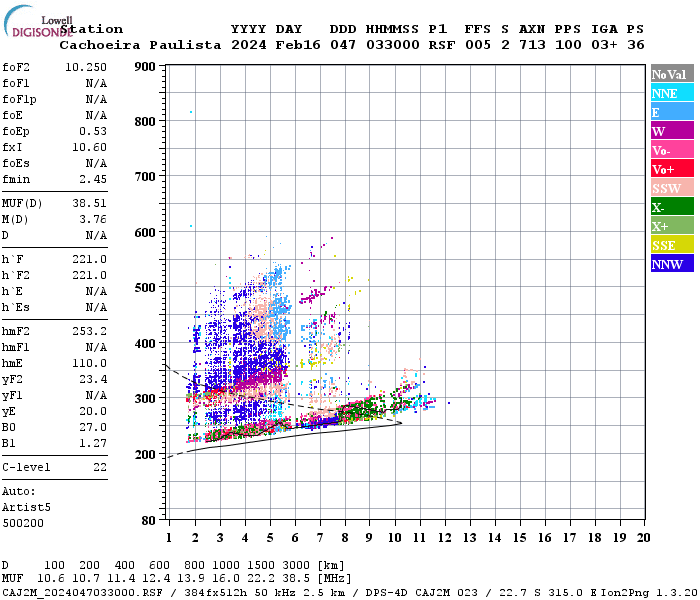Click the Cachoeira Paulista station name
The image size is (700, 600).
tap(140, 45)
